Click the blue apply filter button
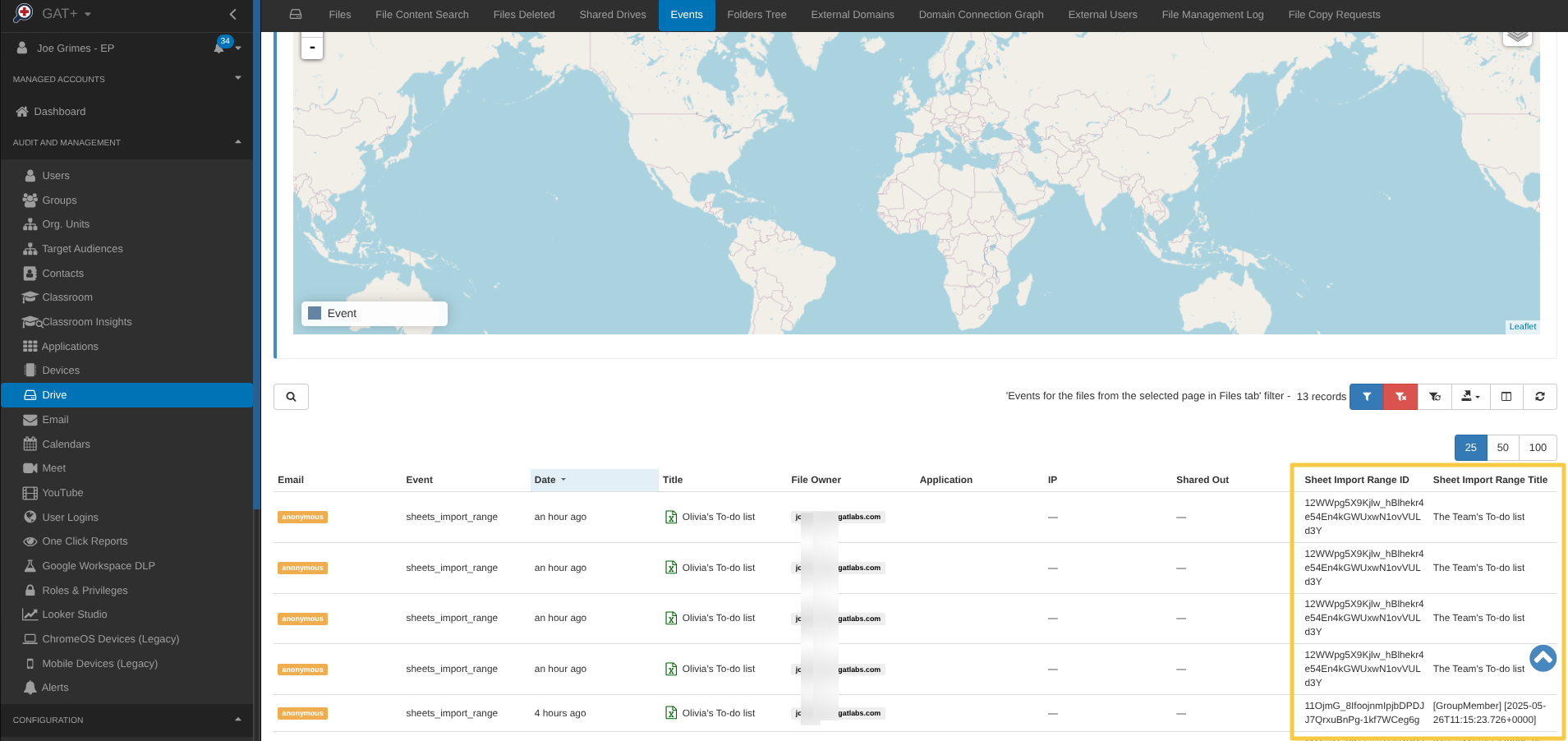The height and width of the screenshot is (741, 1568). click(1367, 397)
